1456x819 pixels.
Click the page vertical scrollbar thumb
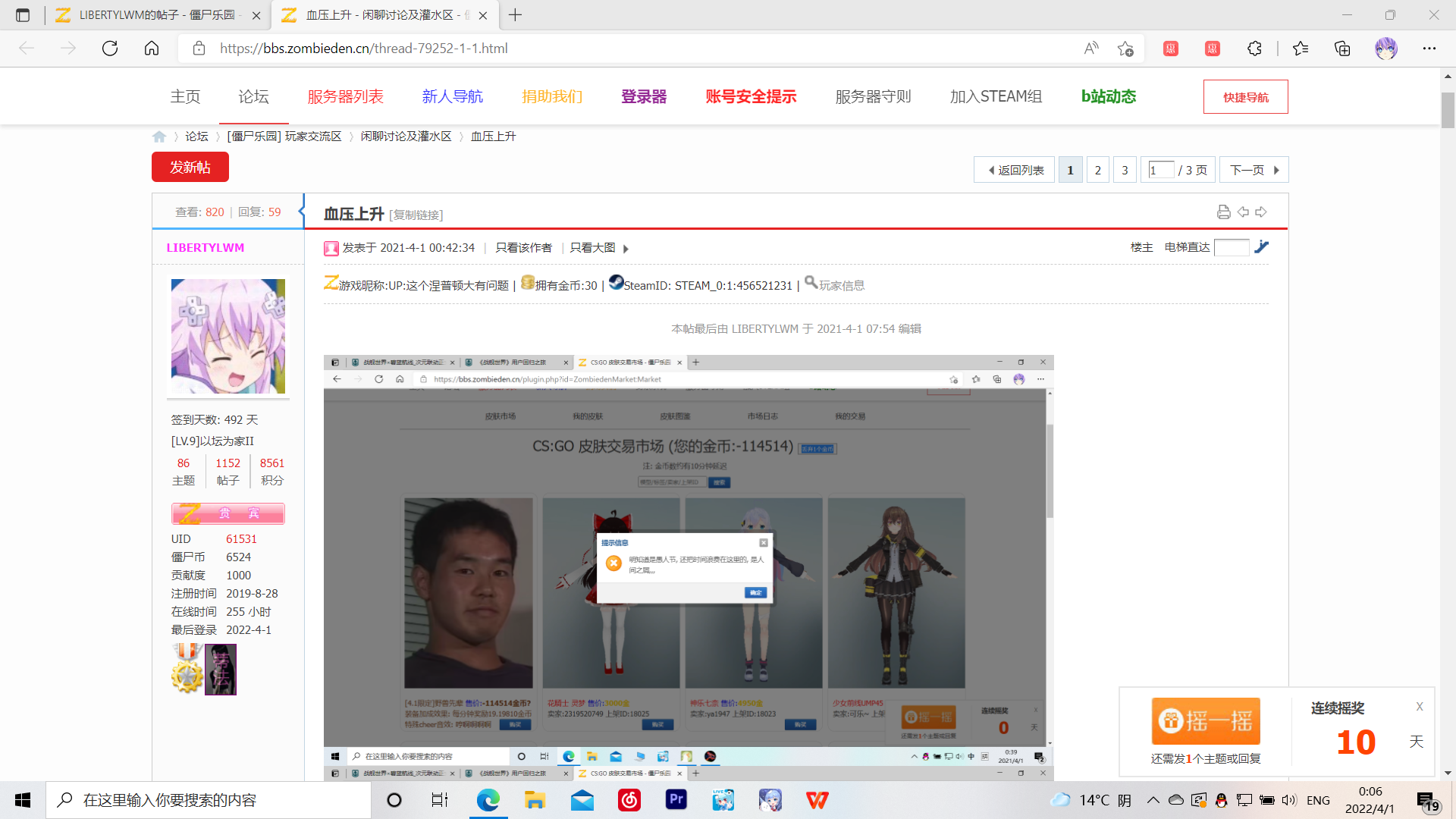pos(1448,111)
